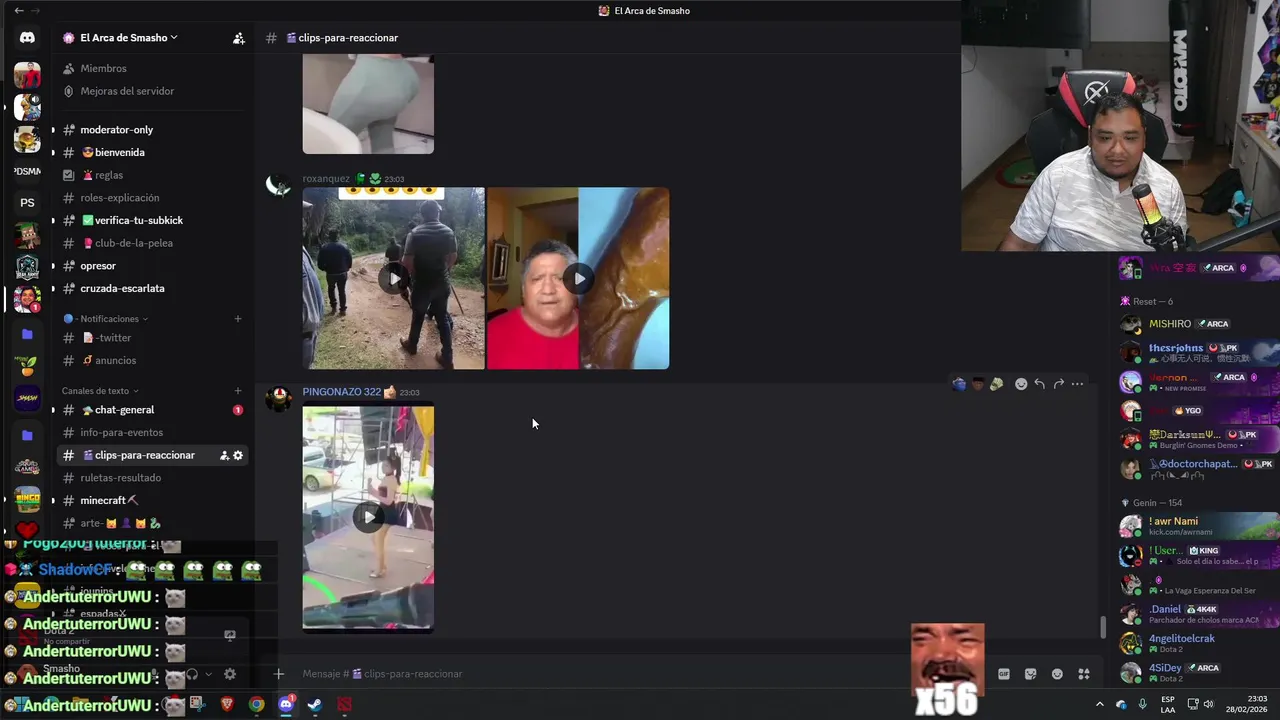Viewport: 1280px width, 720px height.
Task: Open info-para-eventos channel
Action: 153,432
